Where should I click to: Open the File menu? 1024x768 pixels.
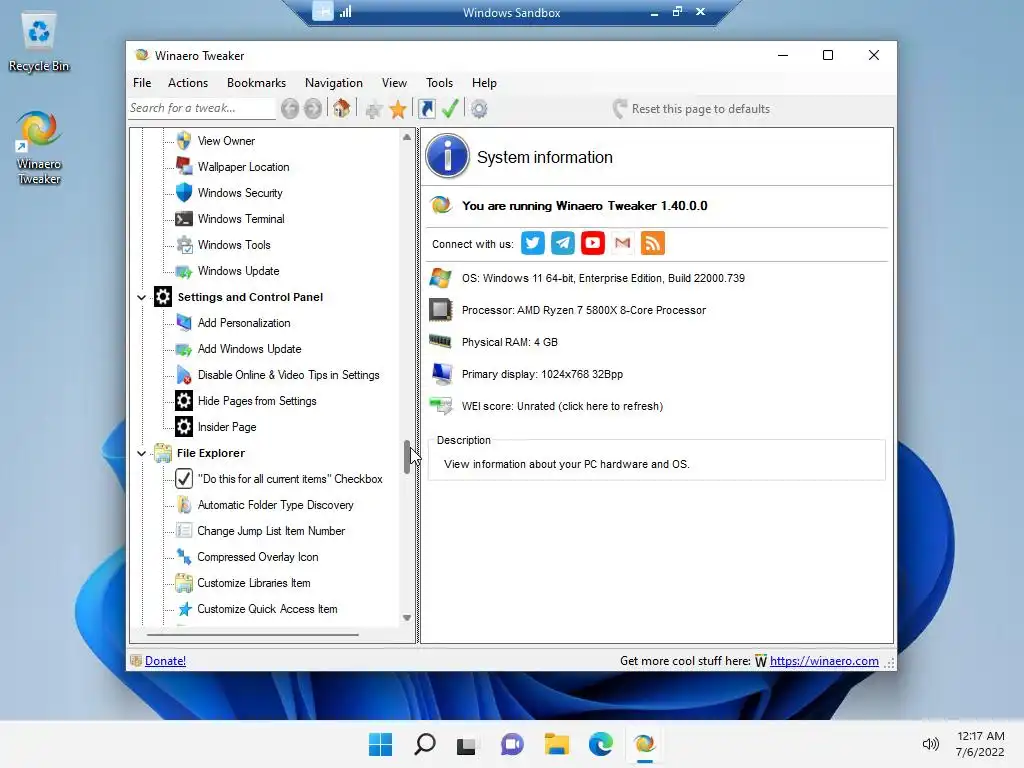[142, 83]
